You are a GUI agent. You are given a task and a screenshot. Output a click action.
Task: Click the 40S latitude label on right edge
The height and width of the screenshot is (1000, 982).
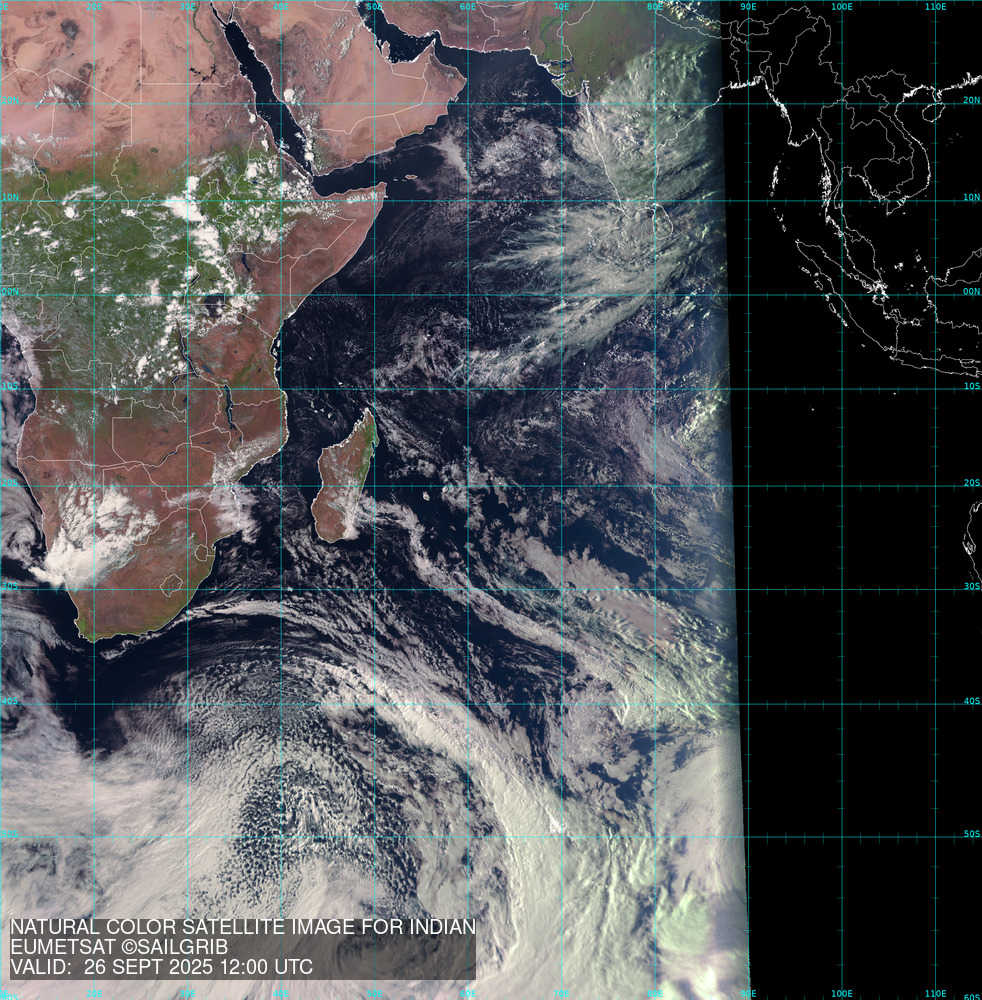click(972, 702)
